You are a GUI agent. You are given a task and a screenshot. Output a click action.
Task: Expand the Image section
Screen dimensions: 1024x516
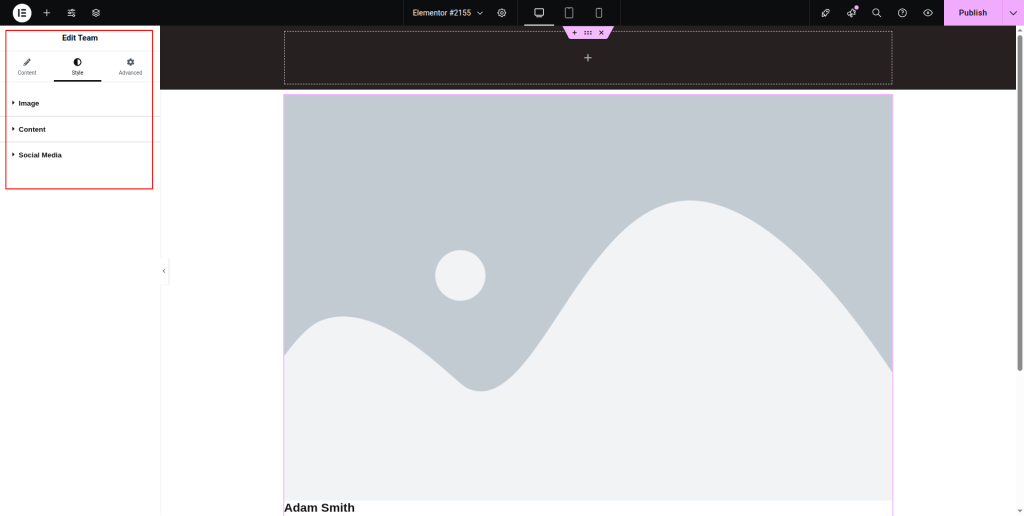[x=80, y=103]
